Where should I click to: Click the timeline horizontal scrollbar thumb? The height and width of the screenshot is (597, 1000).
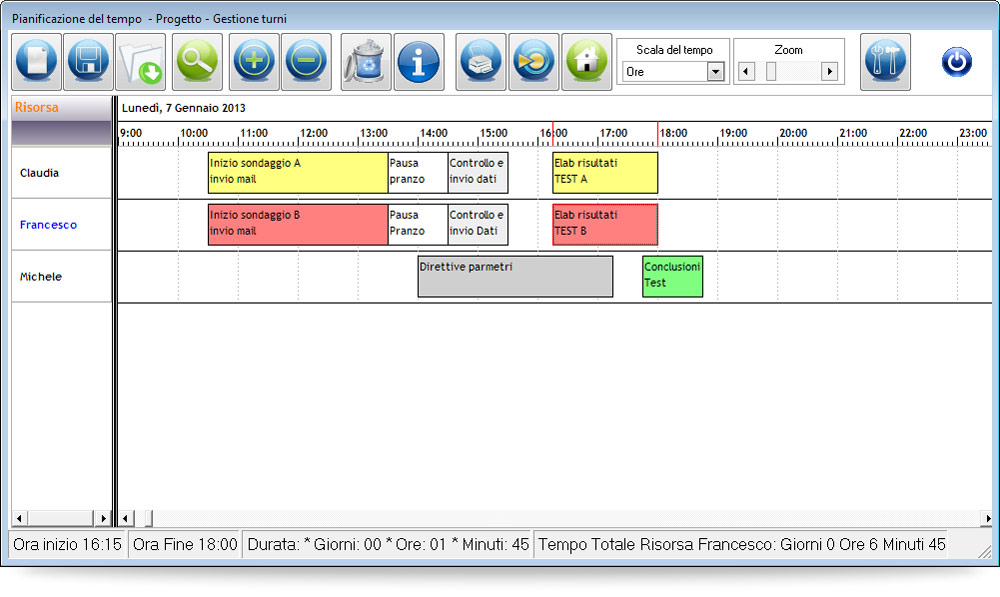[148, 518]
